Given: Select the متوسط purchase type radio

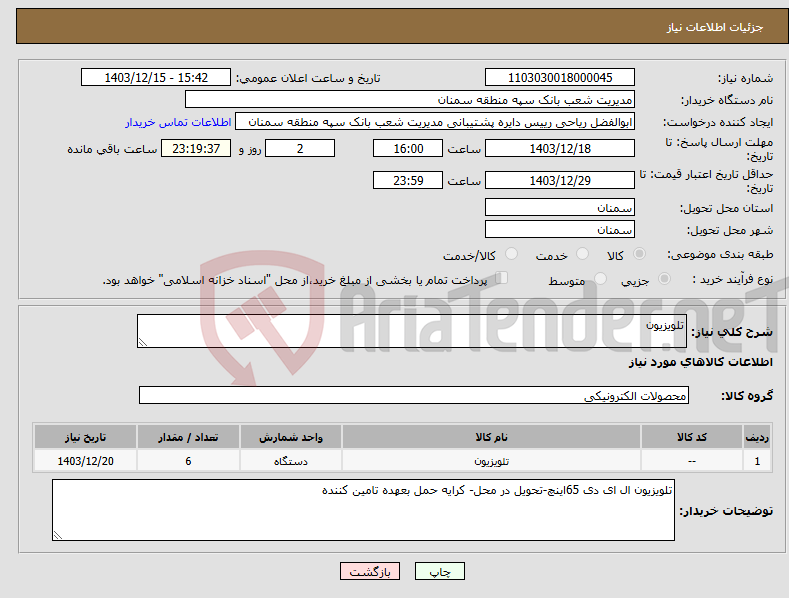Looking at the screenshot, I should tap(600, 278).
